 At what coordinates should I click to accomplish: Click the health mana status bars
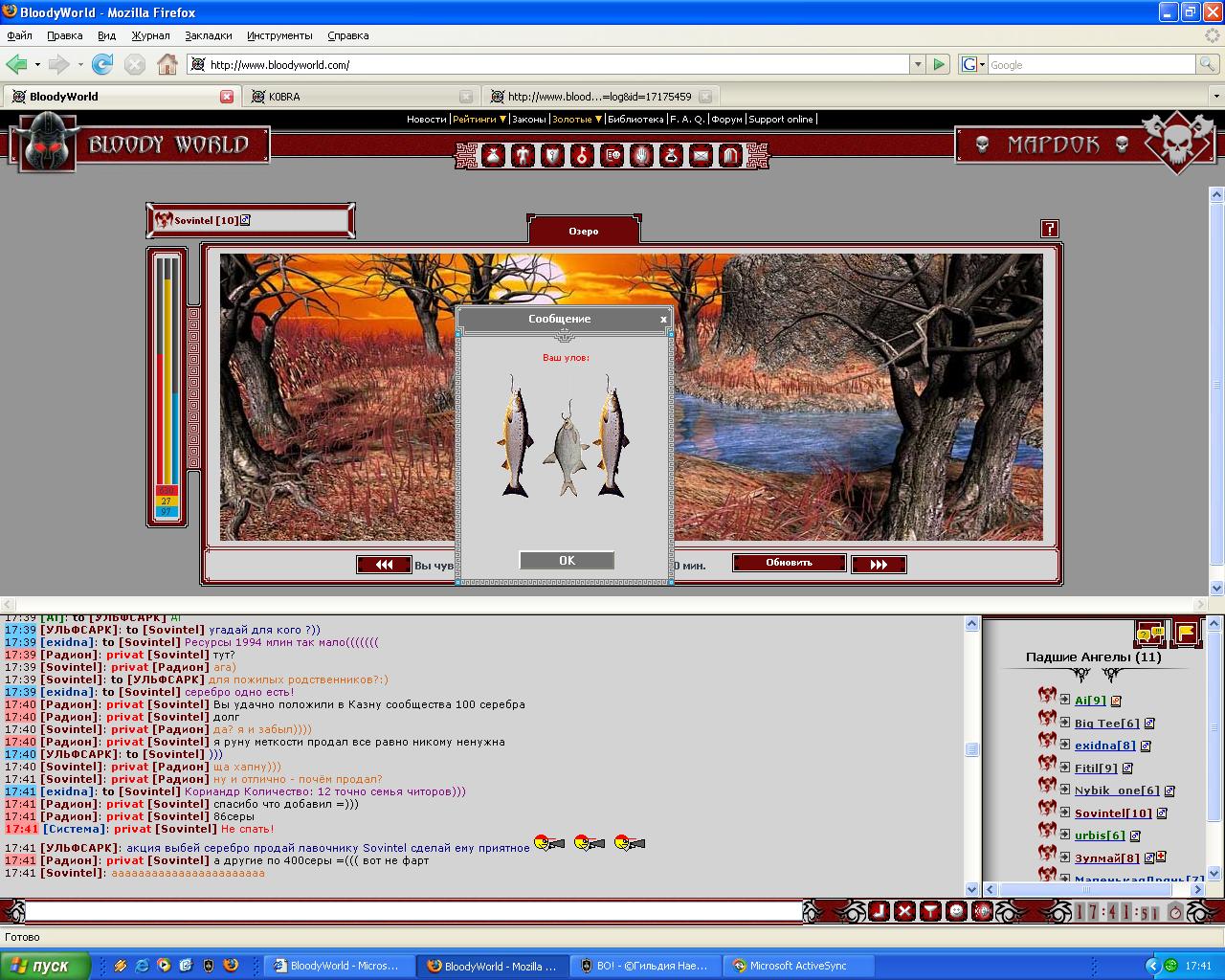[167, 387]
